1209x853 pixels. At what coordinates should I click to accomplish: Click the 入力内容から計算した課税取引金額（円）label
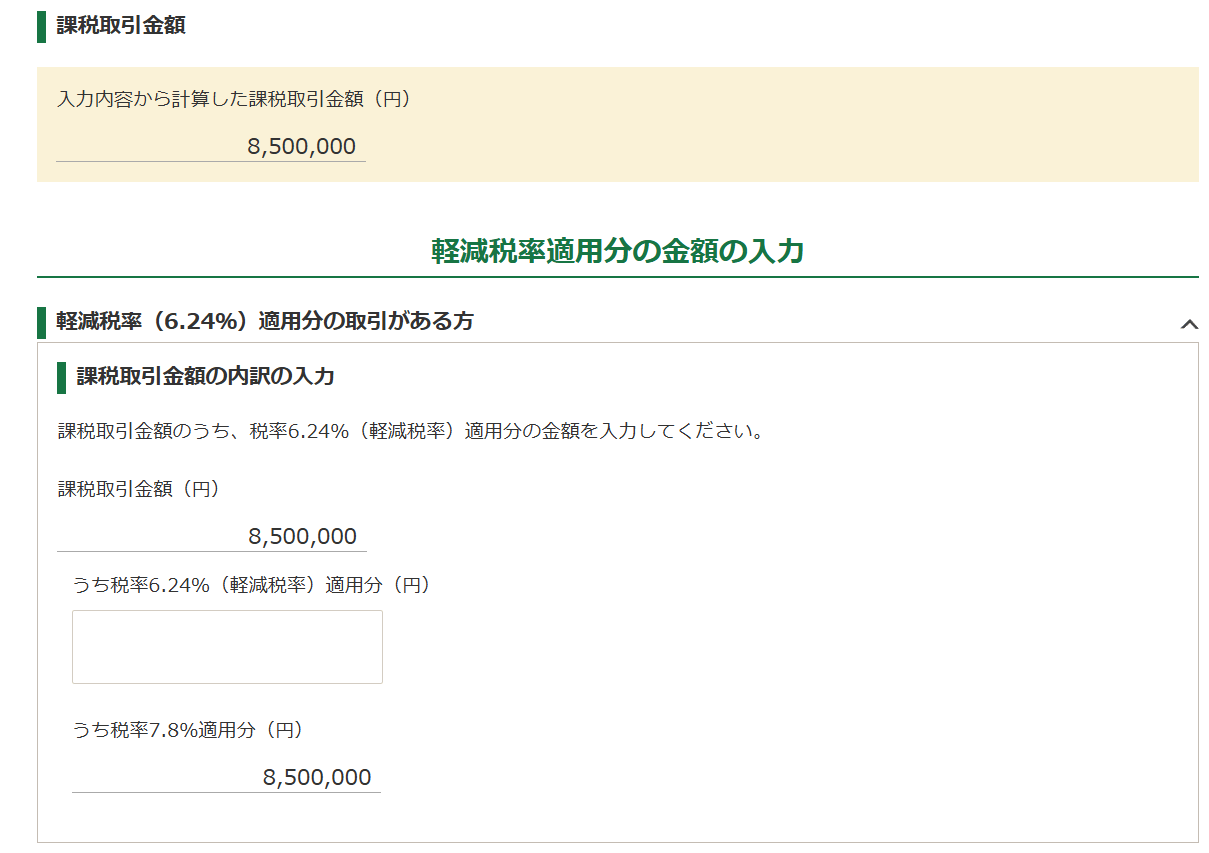(x=234, y=99)
